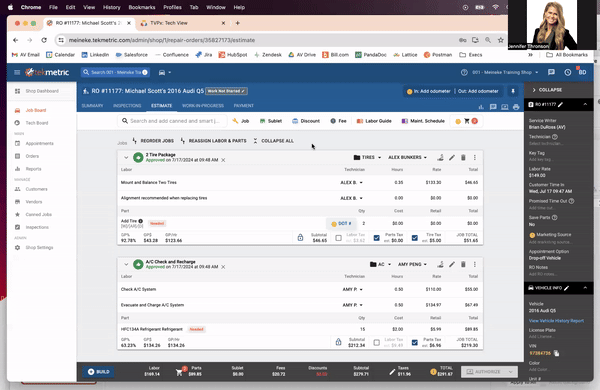Open the TIRES category dropdown
The width and height of the screenshot is (600, 390).
point(367,157)
